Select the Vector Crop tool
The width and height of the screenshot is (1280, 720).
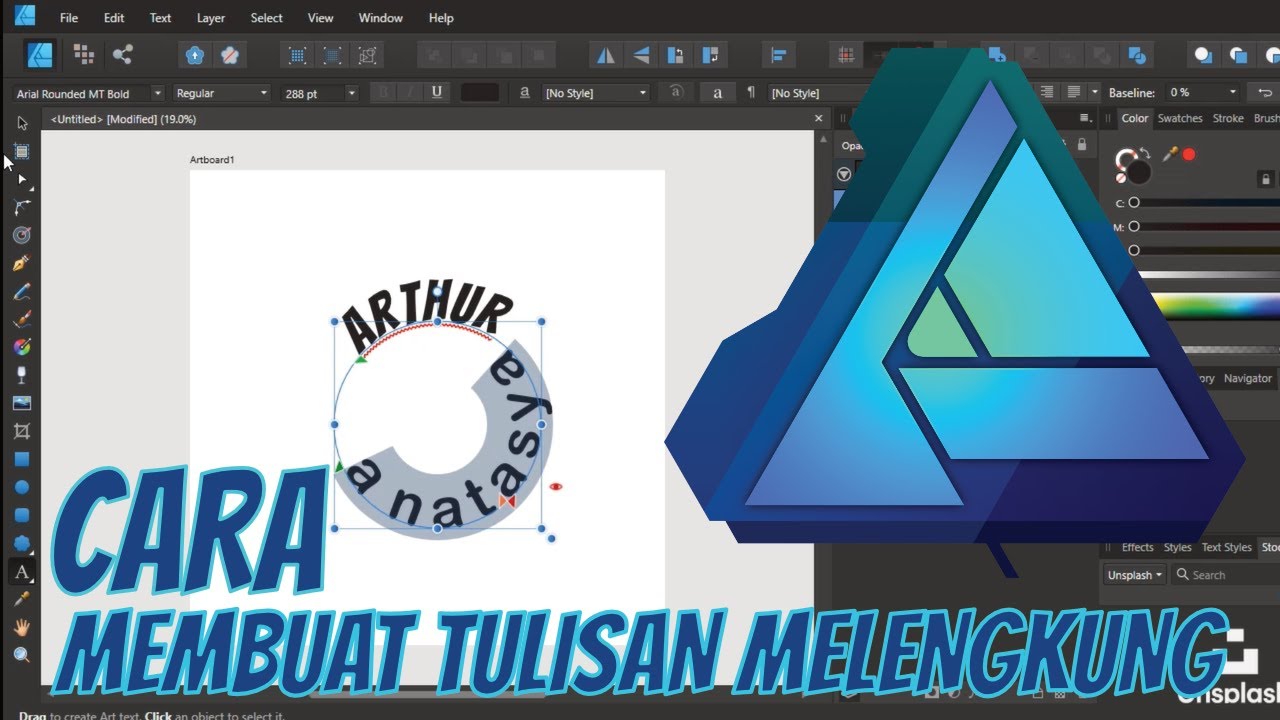[x=22, y=431]
